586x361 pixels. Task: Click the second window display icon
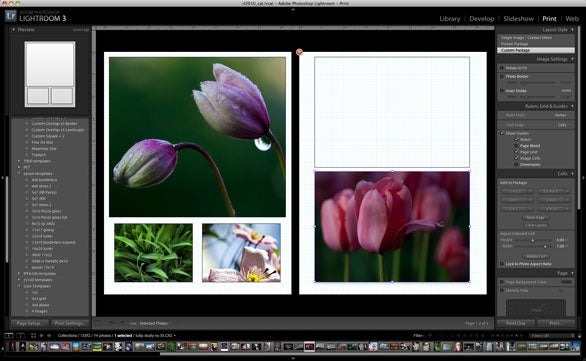coord(20,336)
